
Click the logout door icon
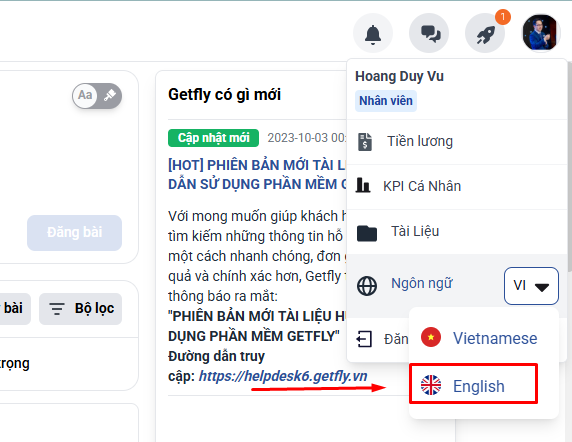364,339
